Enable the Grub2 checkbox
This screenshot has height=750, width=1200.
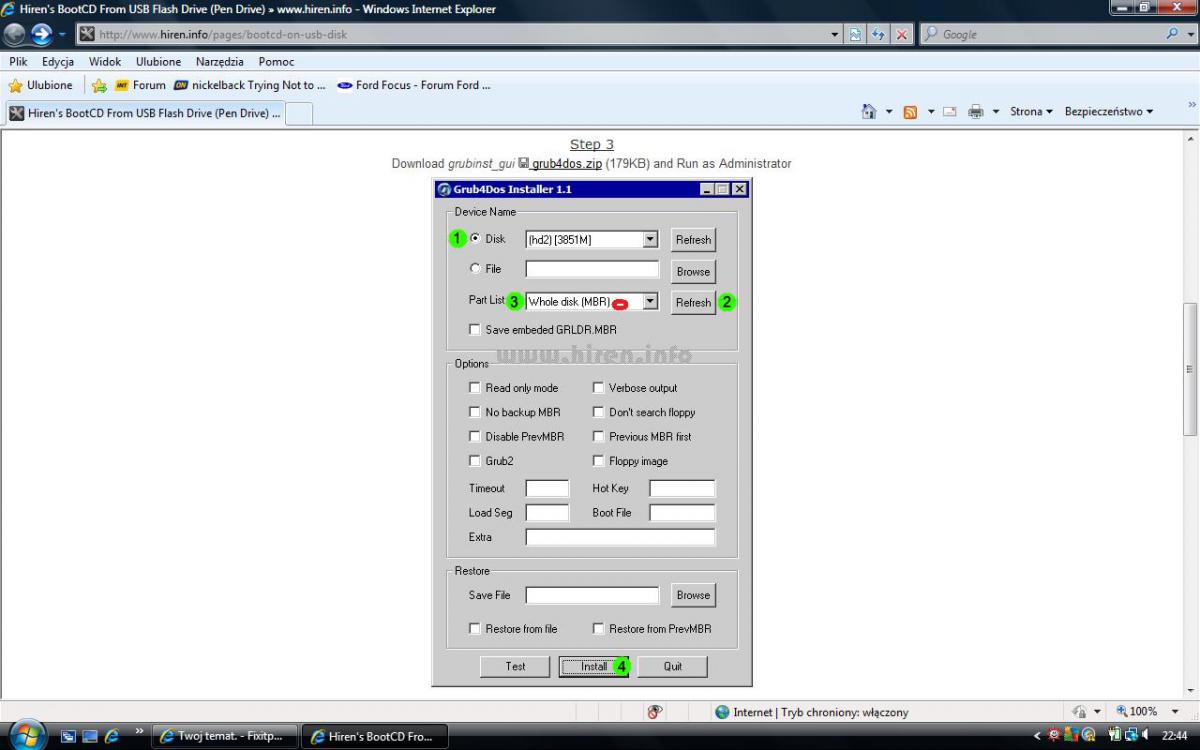pos(475,461)
